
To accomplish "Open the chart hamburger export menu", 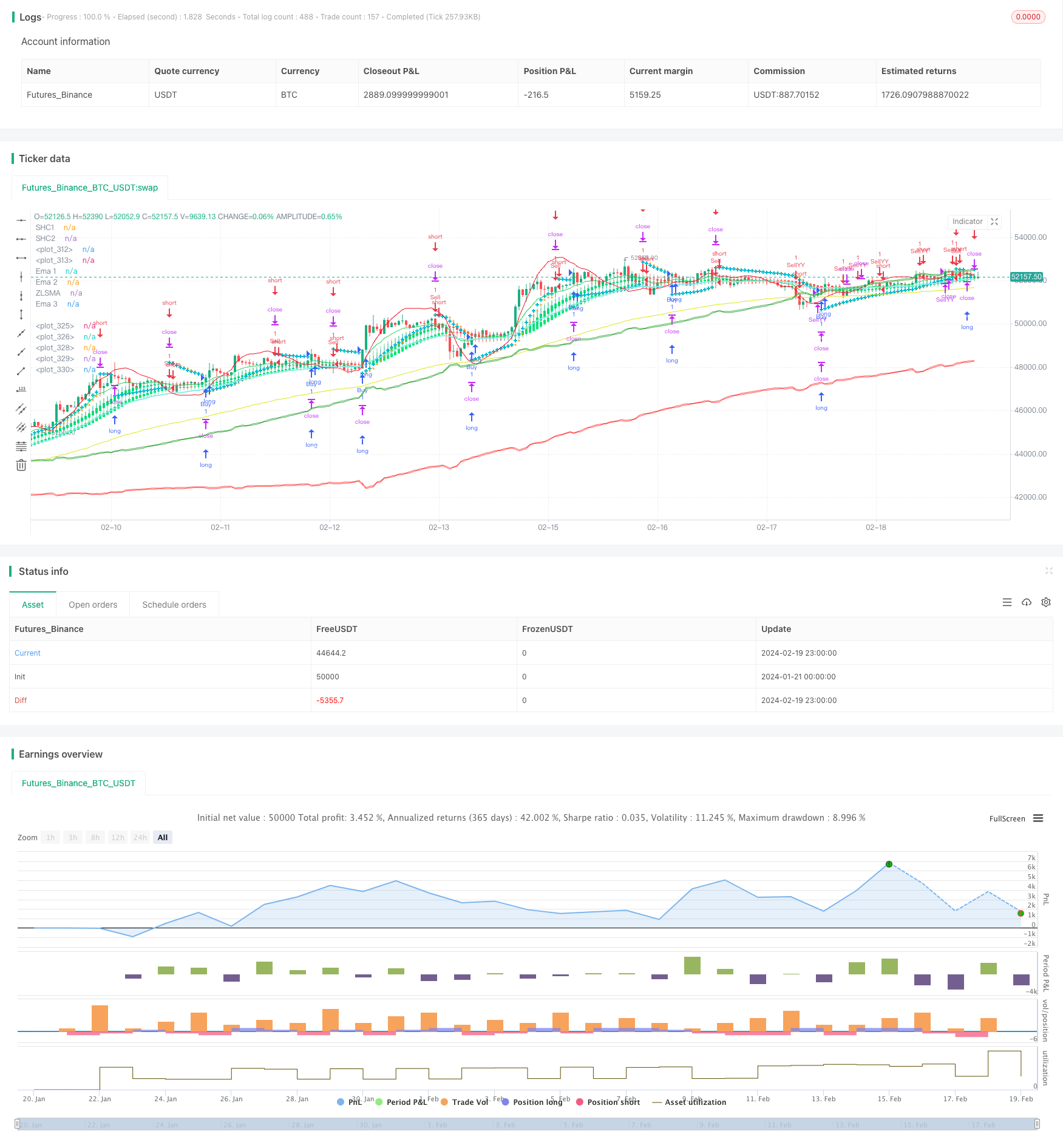I will pyautogui.click(x=1038, y=818).
